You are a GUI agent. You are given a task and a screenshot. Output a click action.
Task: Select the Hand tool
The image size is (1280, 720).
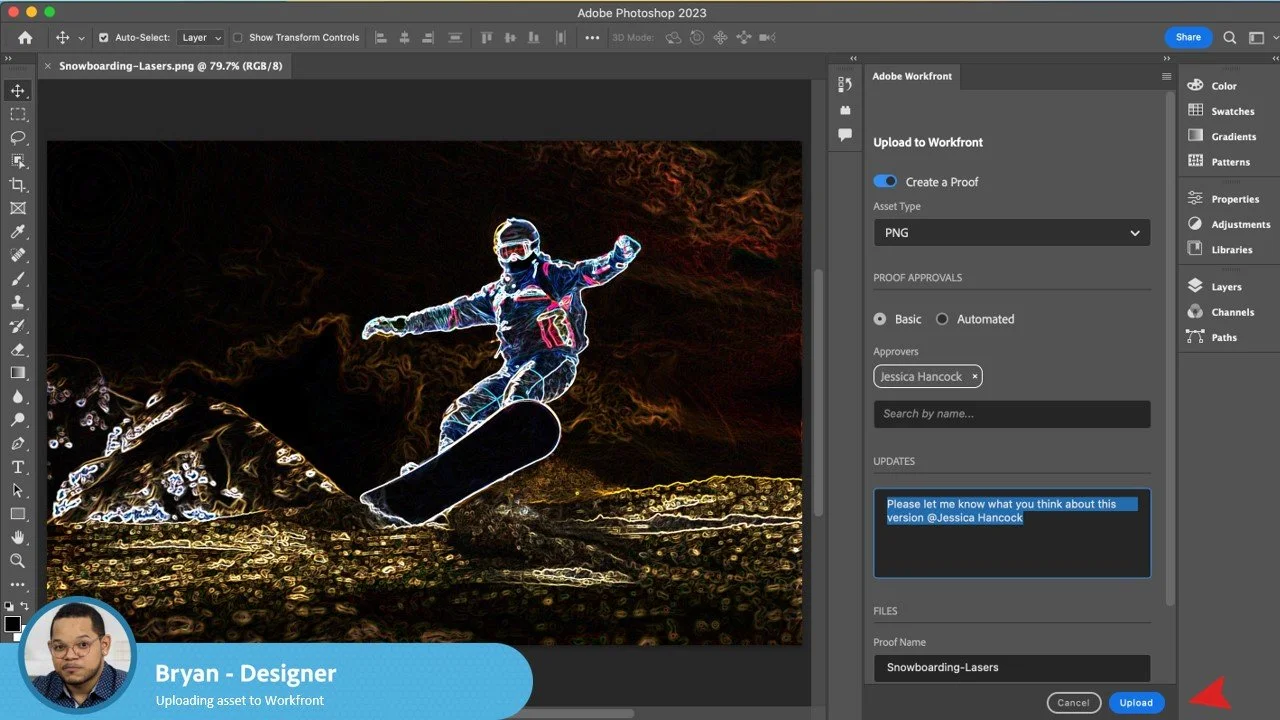[x=18, y=538]
